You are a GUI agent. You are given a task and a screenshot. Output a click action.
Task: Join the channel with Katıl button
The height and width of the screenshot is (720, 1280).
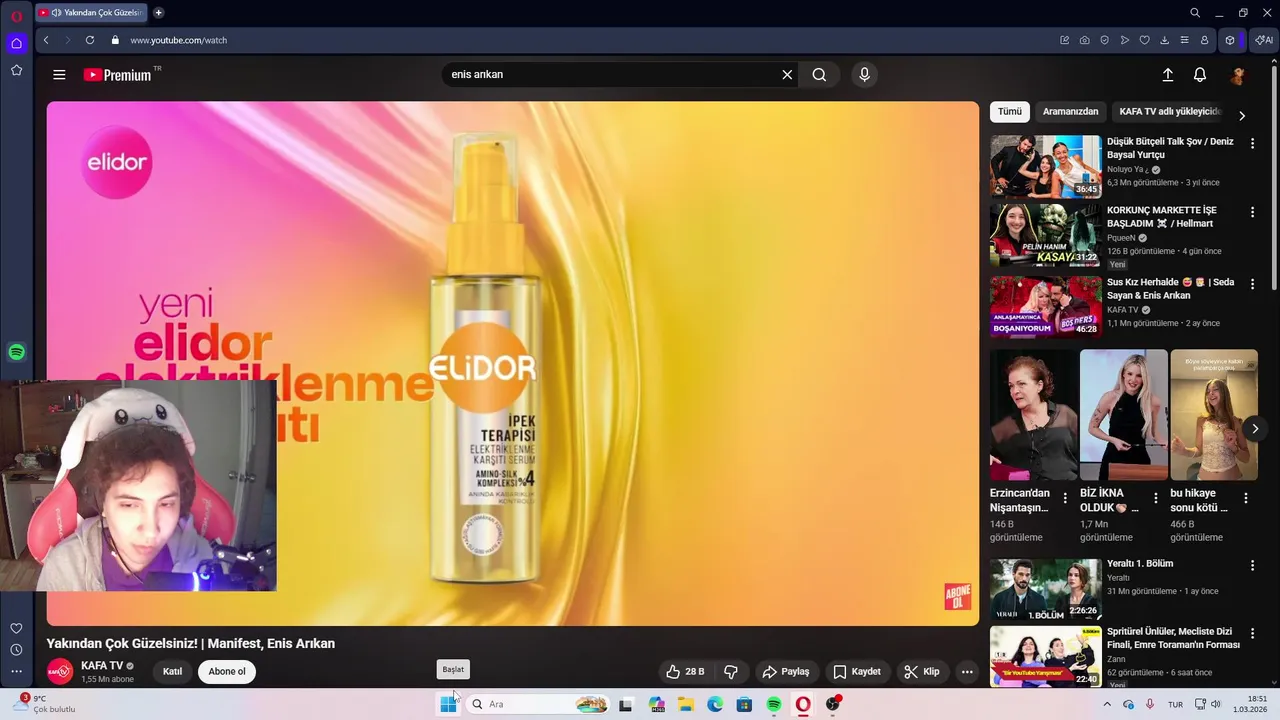click(172, 672)
